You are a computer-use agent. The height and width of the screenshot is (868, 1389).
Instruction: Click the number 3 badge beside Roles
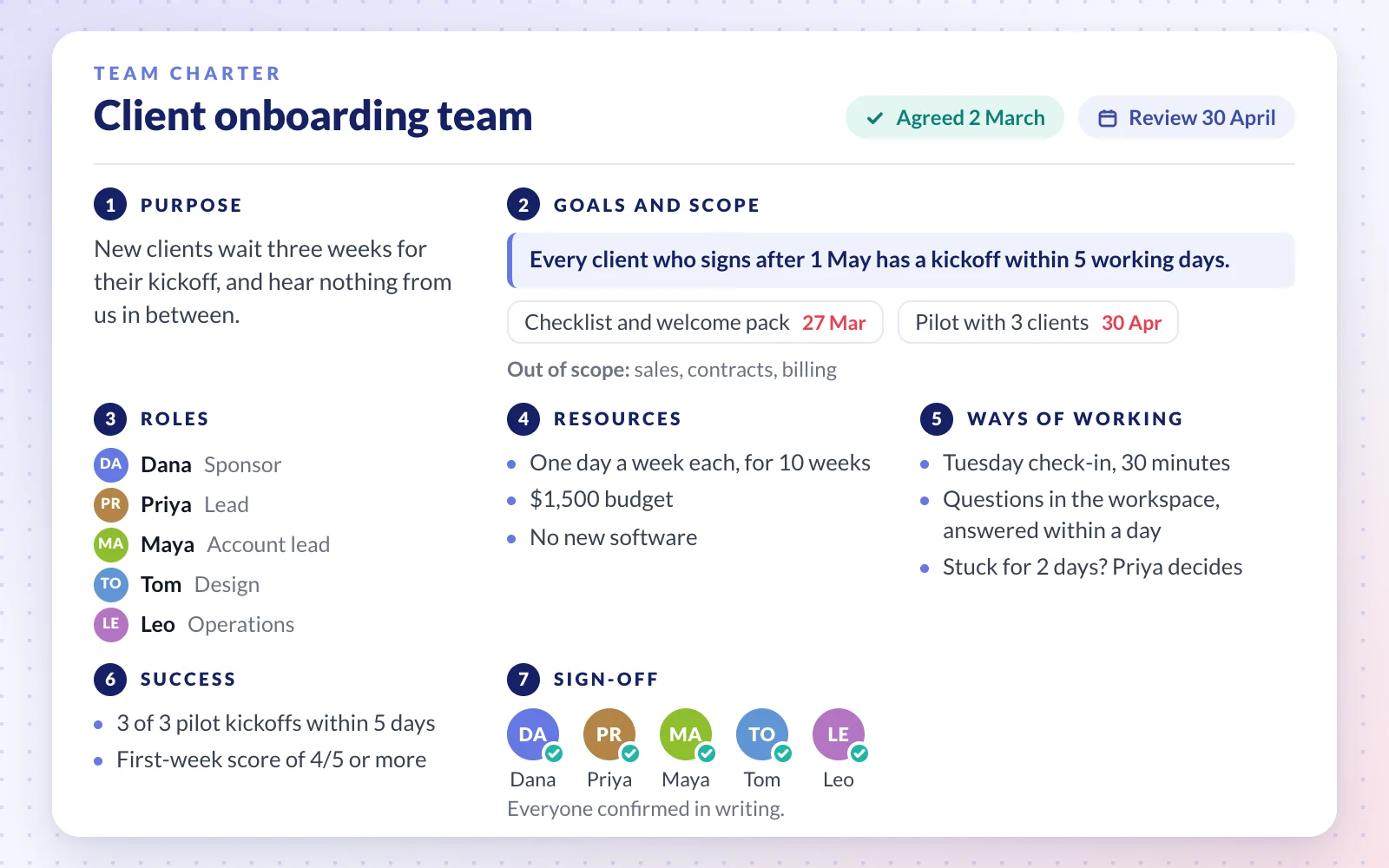pyautogui.click(x=110, y=418)
